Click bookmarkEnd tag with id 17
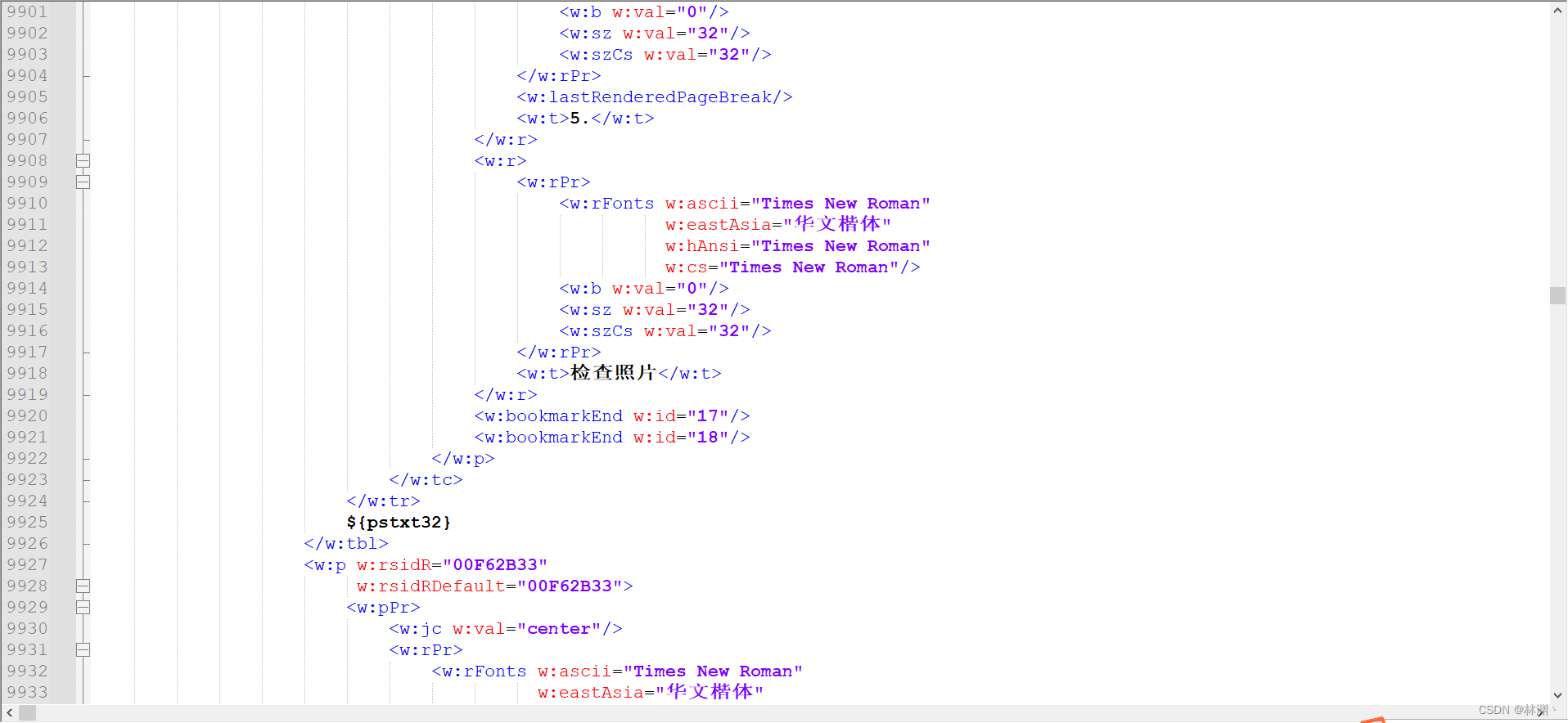Image resolution: width=1568 pixels, height=723 pixels. pyautogui.click(x=612, y=416)
